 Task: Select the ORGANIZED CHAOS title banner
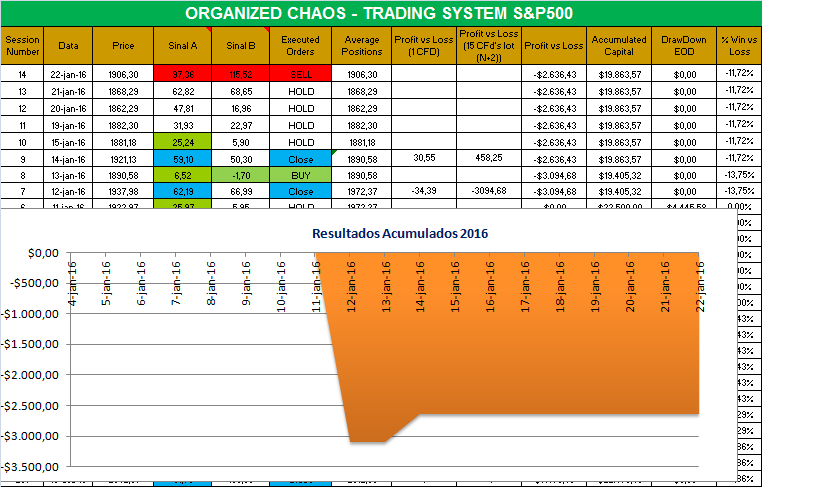pyautogui.click(x=381, y=13)
